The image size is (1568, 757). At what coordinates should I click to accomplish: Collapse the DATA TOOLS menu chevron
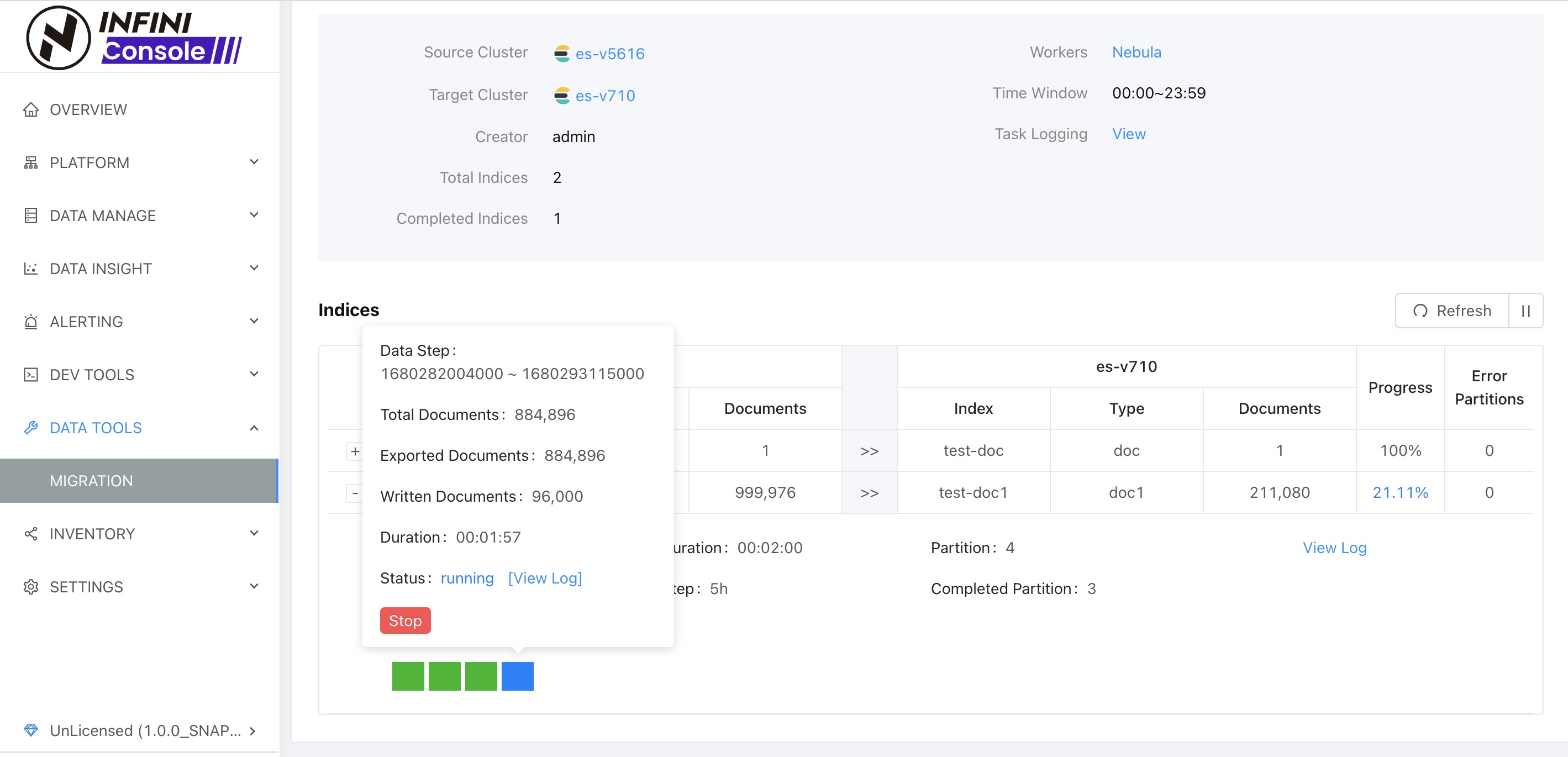[x=254, y=428]
